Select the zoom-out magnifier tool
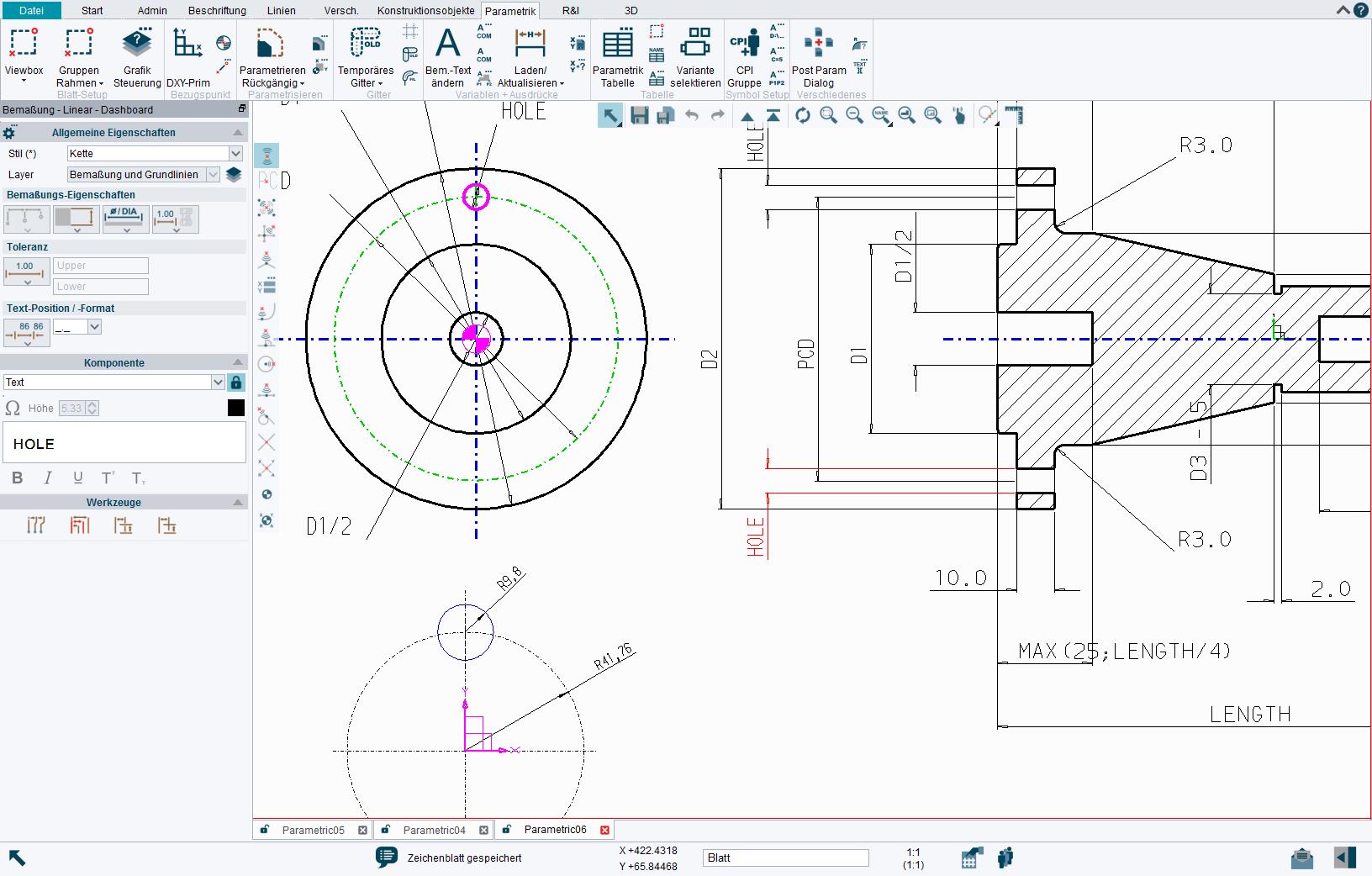1372x876 pixels. pyautogui.click(x=855, y=115)
